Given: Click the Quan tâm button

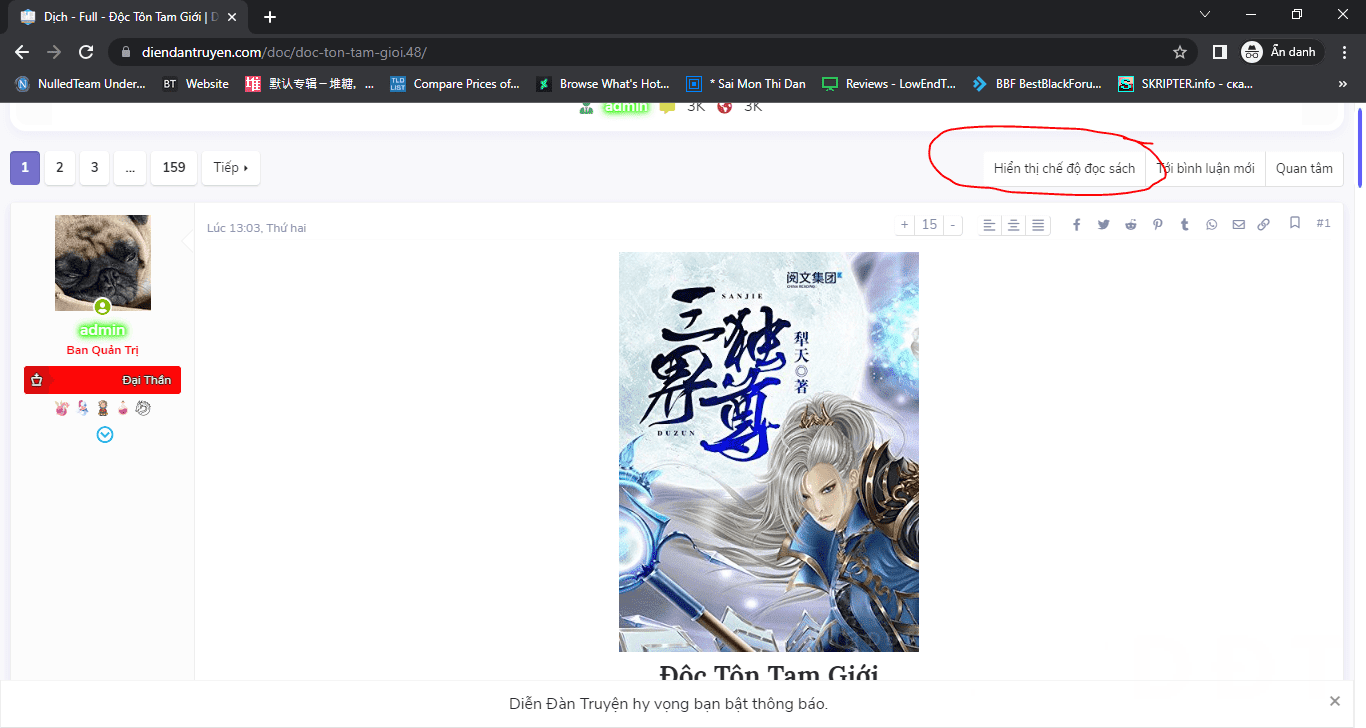Looking at the screenshot, I should [x=1304, y=168].
